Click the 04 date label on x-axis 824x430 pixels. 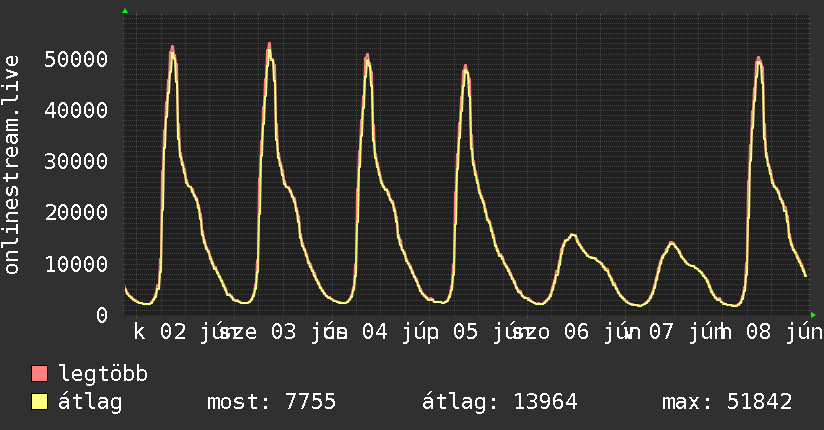[375, 332]
